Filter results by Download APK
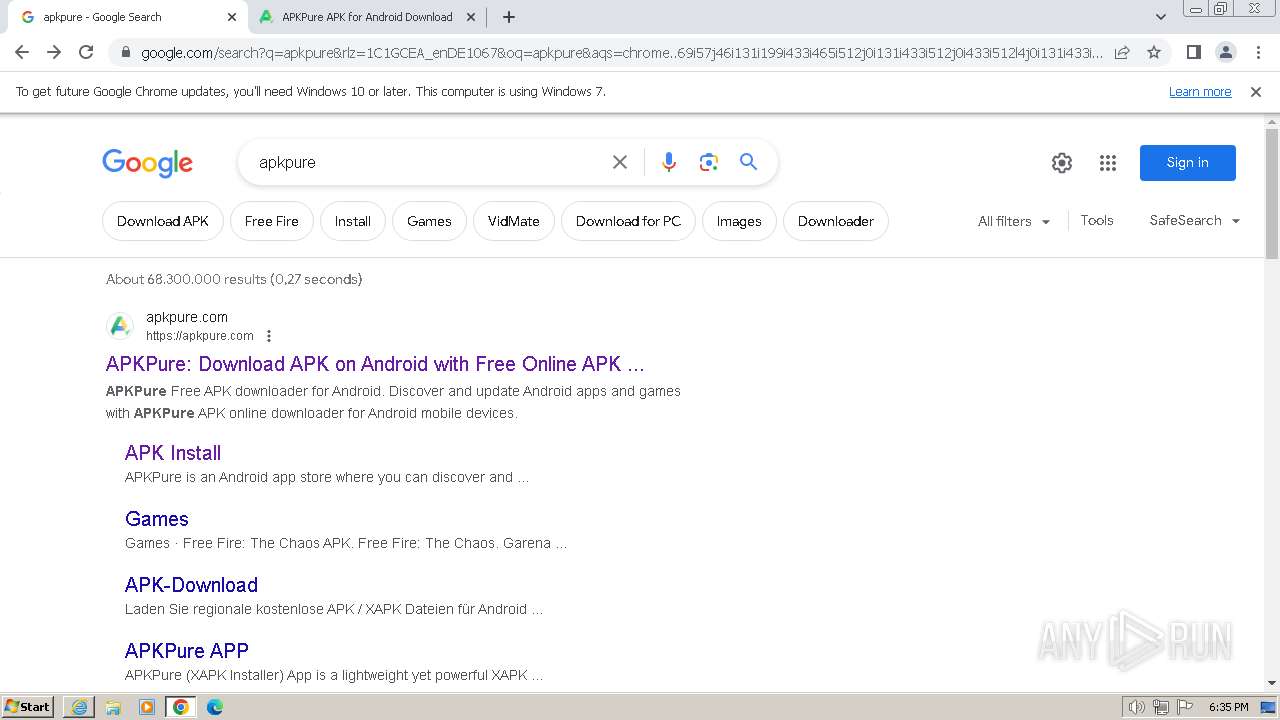Viewport: 1280px width, 720px height. [163, 221]
